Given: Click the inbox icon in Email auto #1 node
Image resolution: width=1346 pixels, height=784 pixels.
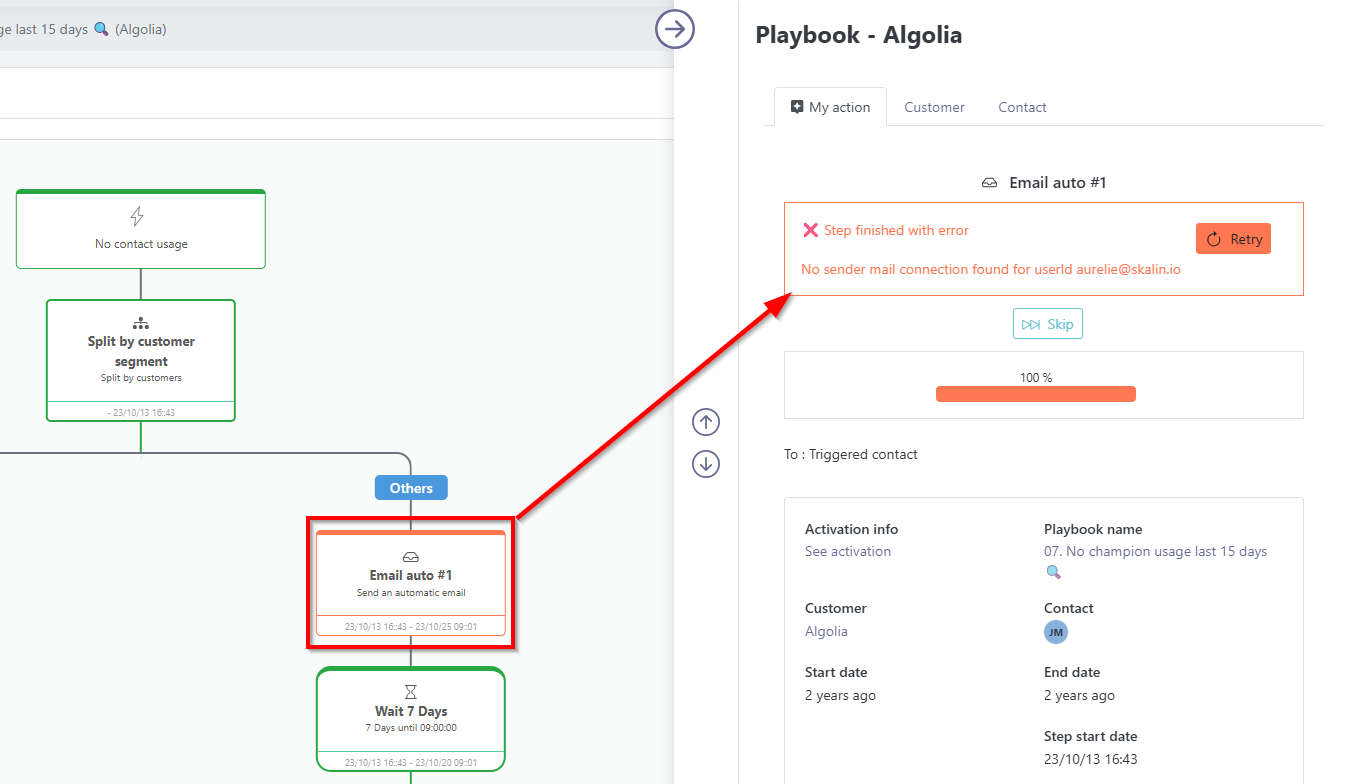Looking at the screenshot, I should click(x=411, y=557).
